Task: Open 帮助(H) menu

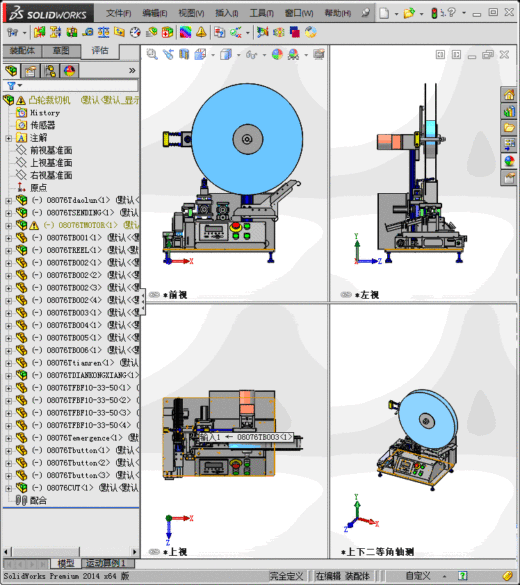Action: click(338, 13)
